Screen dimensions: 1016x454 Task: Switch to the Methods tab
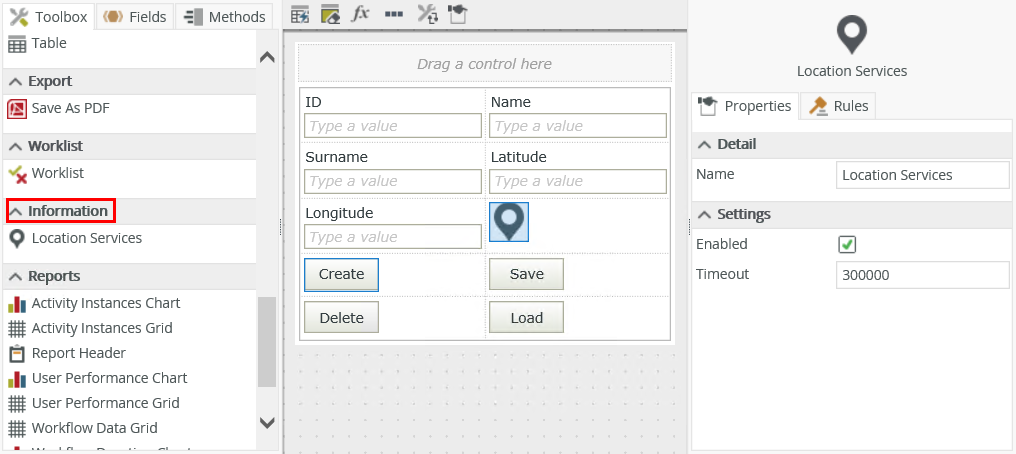(x=224, y=16)
